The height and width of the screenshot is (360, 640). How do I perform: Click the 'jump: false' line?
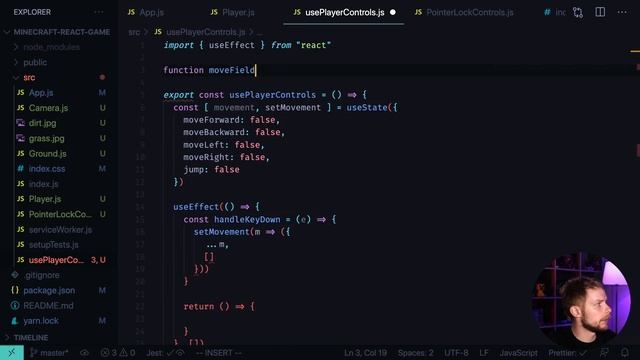tap(211, 169)
